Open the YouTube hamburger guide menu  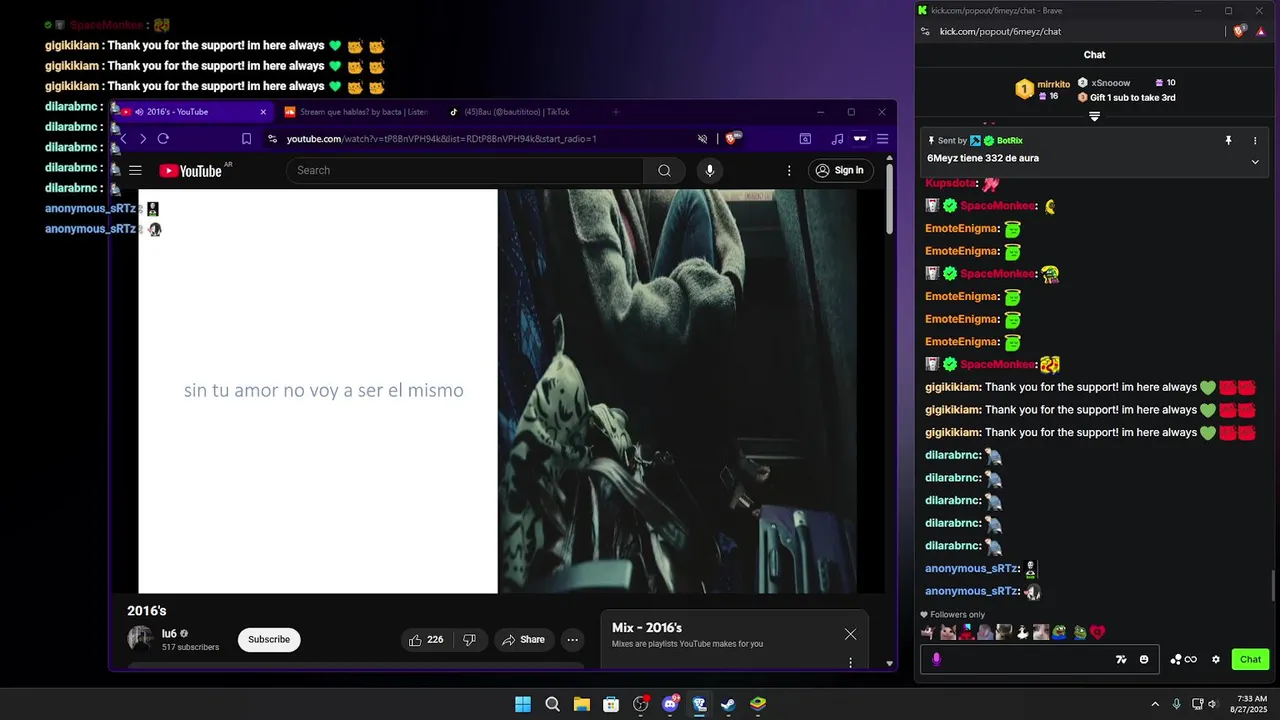point(135,171)
